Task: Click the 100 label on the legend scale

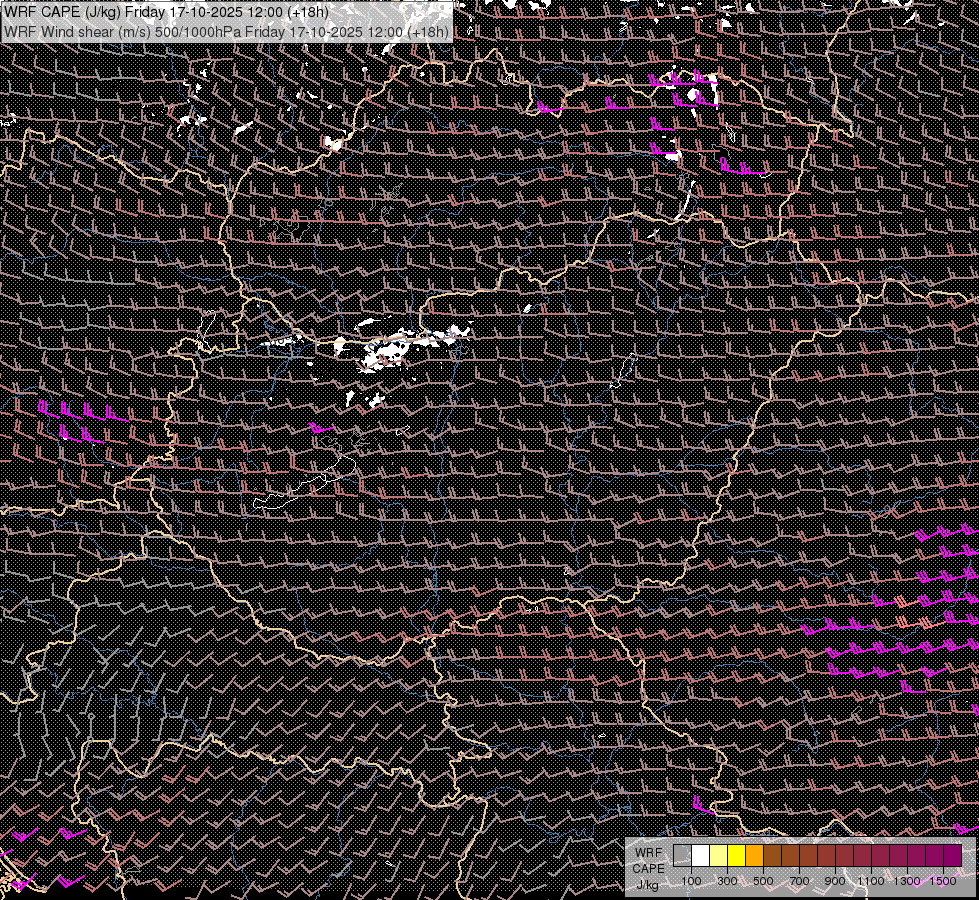Action: 691,881
